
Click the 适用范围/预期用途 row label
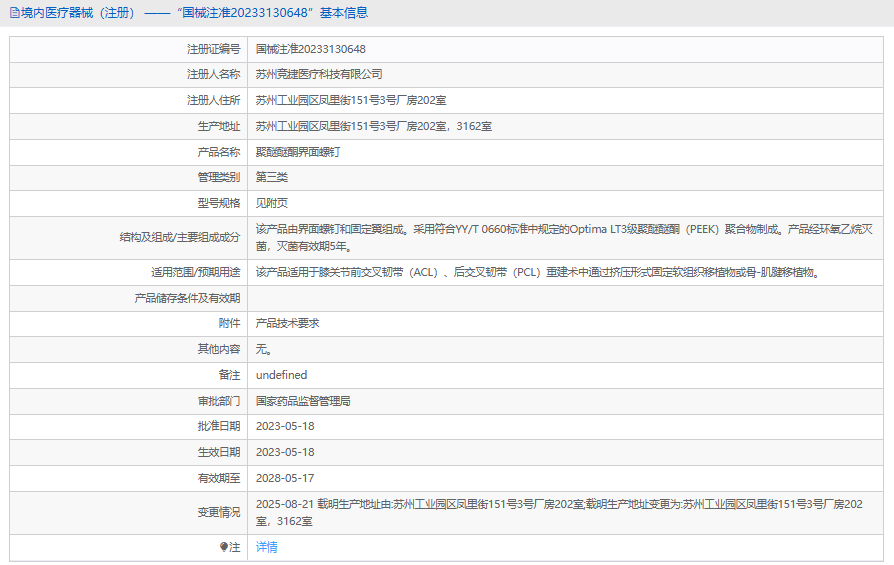point(188,272)
